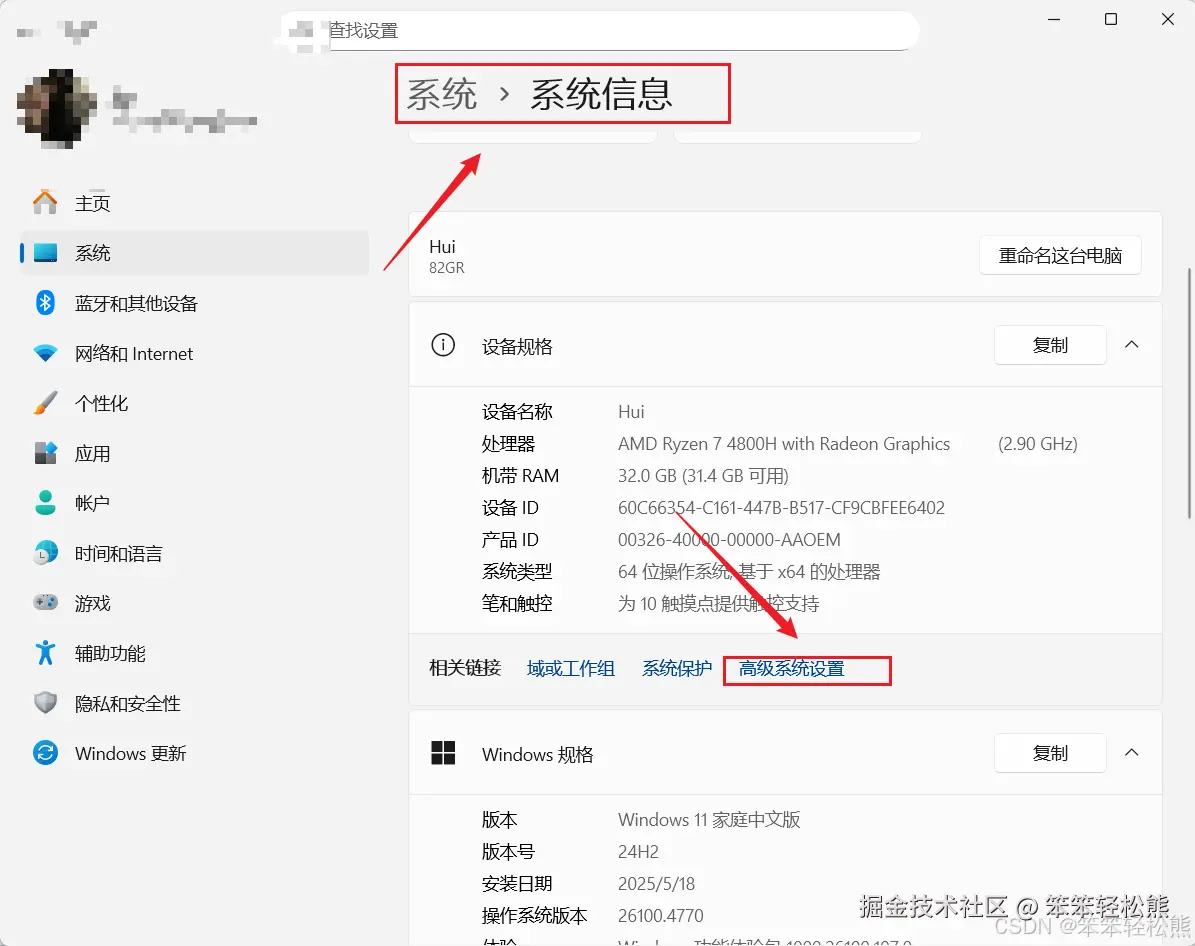
Task: Click 重命名这台电脑 button
Action: click(1060, 255)
